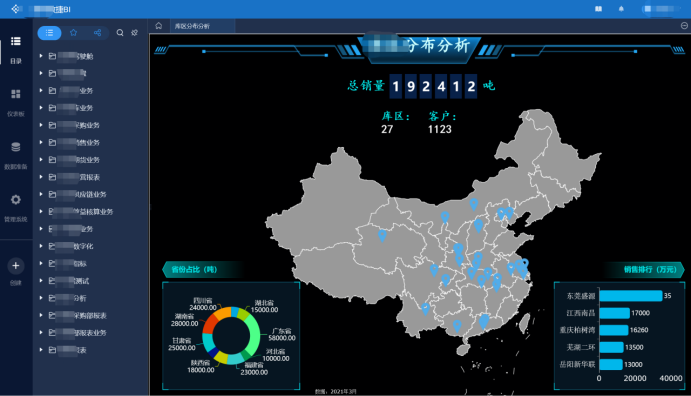The image size is (691, 396).
Task: Click the 库区 count value 27
Action: 387,129
